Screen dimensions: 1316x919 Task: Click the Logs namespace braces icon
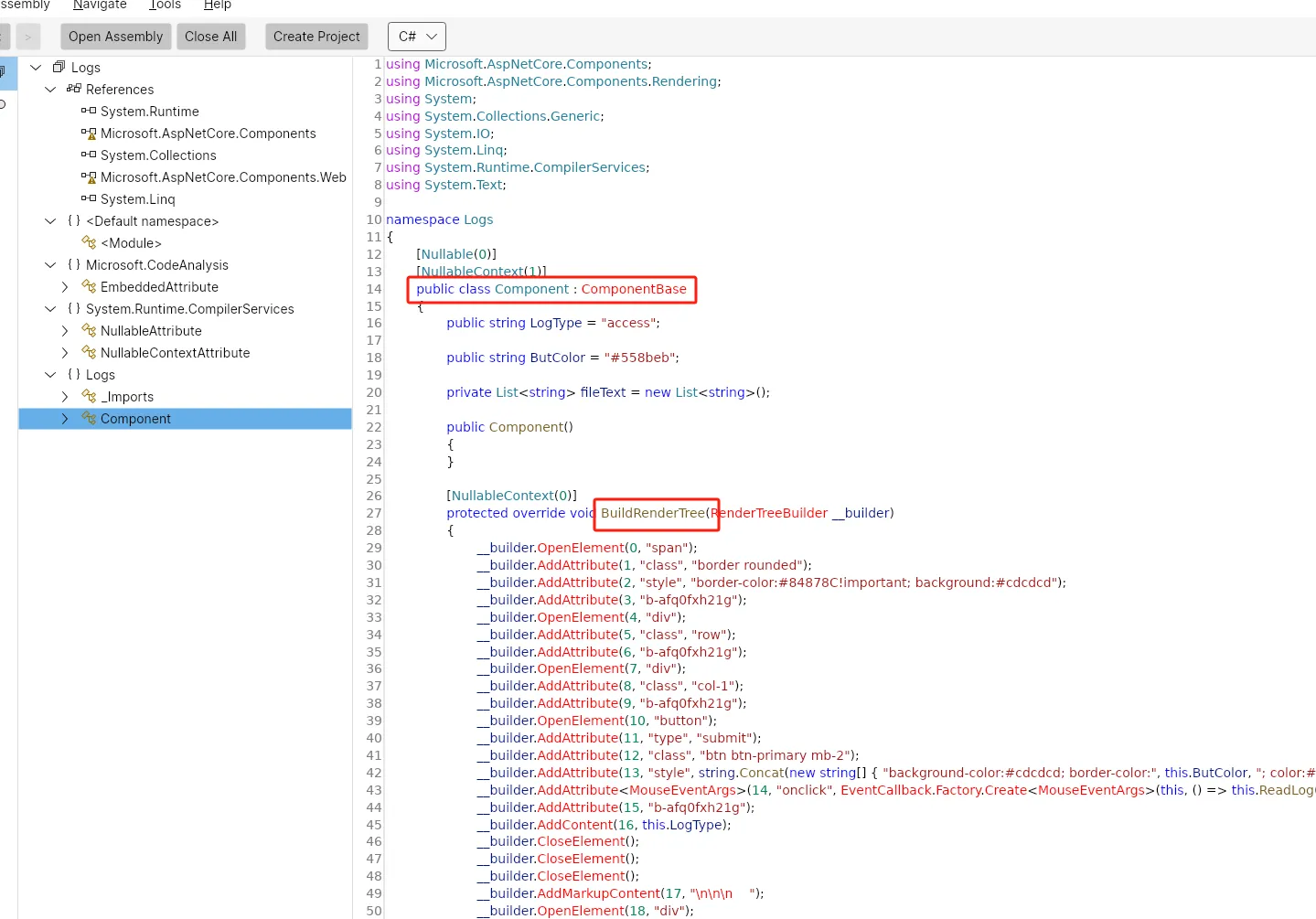coord(74,374)
